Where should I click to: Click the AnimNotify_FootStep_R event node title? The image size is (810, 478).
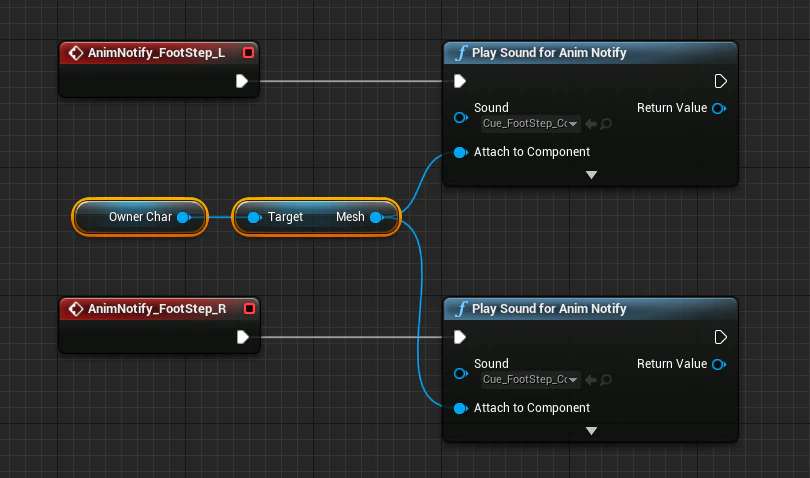[157, 309]
